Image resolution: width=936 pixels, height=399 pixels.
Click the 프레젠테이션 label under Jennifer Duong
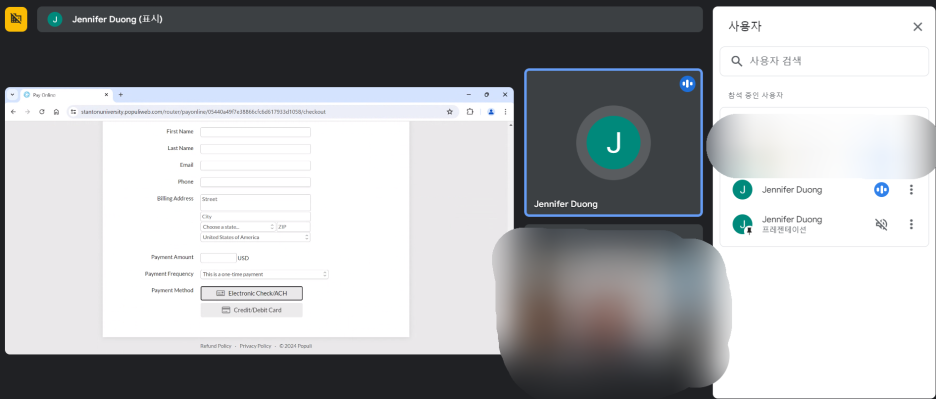(784, 230)
